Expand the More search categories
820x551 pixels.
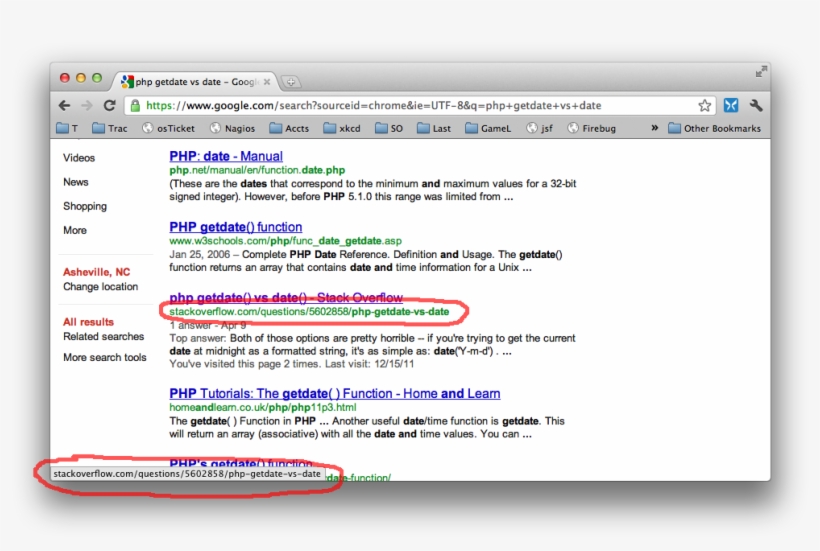(x=75, y=230)
